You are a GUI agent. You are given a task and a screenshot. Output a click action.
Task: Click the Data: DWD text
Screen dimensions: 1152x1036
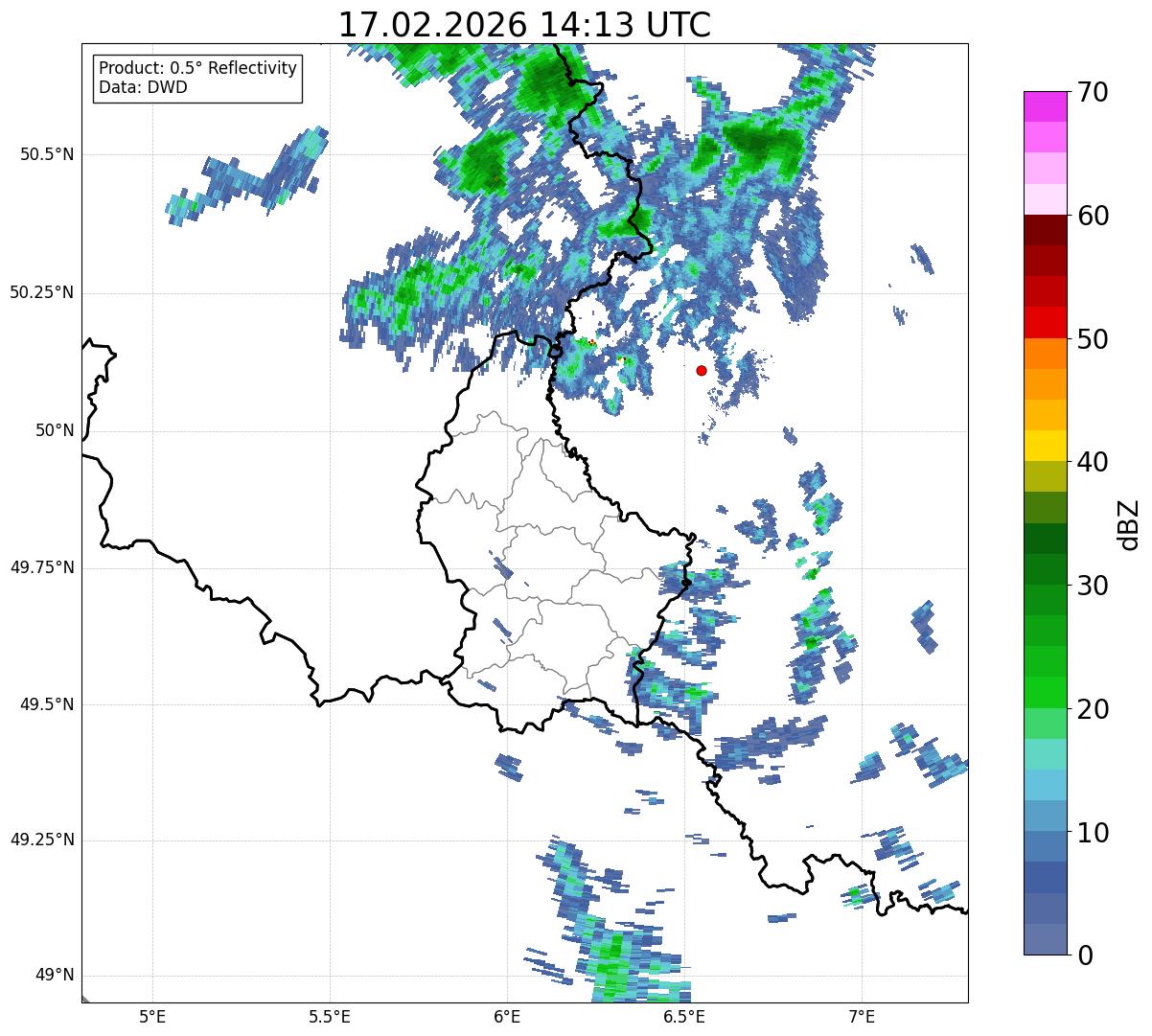point(144,87)
